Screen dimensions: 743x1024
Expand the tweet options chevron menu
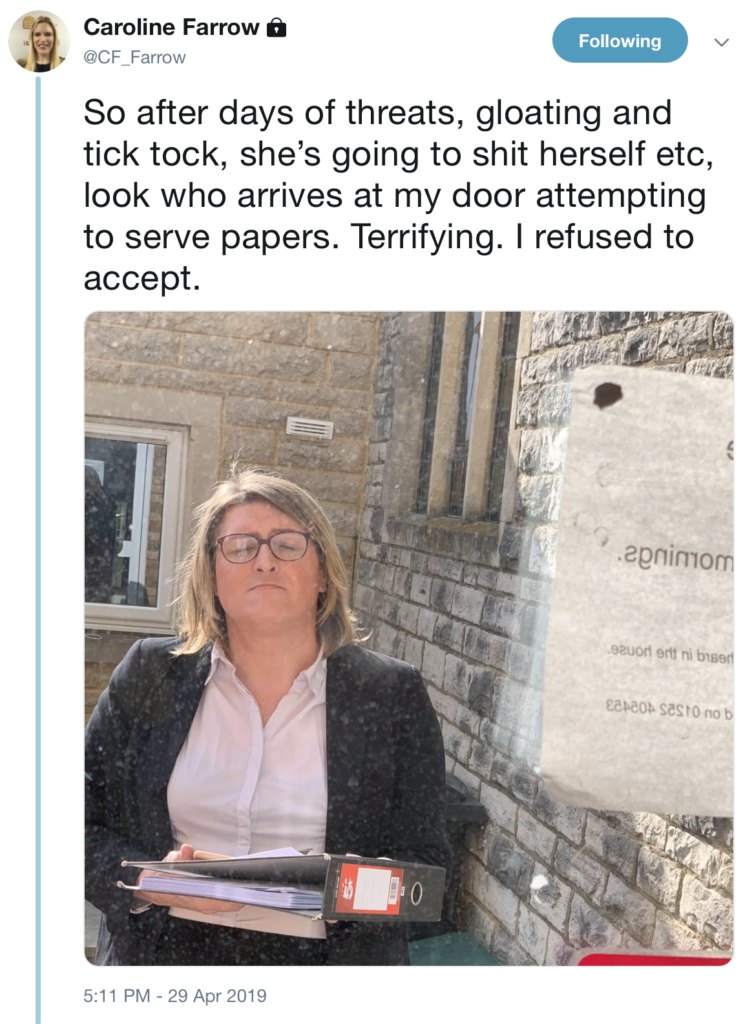point(721,42)
